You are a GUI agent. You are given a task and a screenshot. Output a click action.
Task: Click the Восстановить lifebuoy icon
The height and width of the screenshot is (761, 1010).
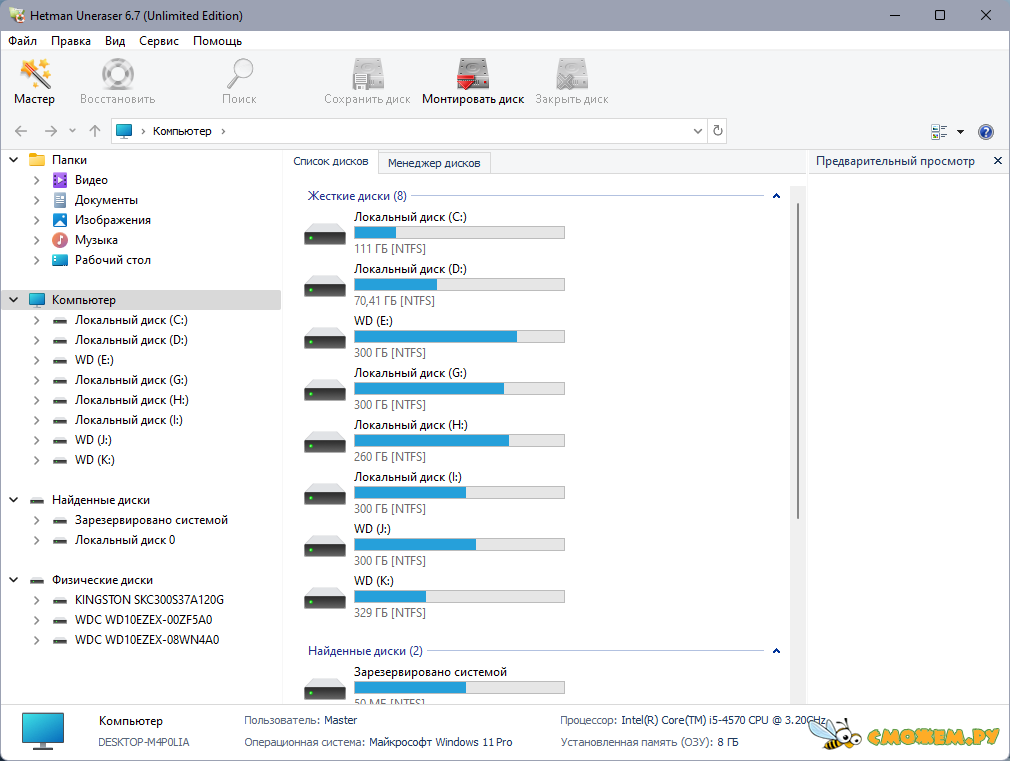(x=117, y=73)
